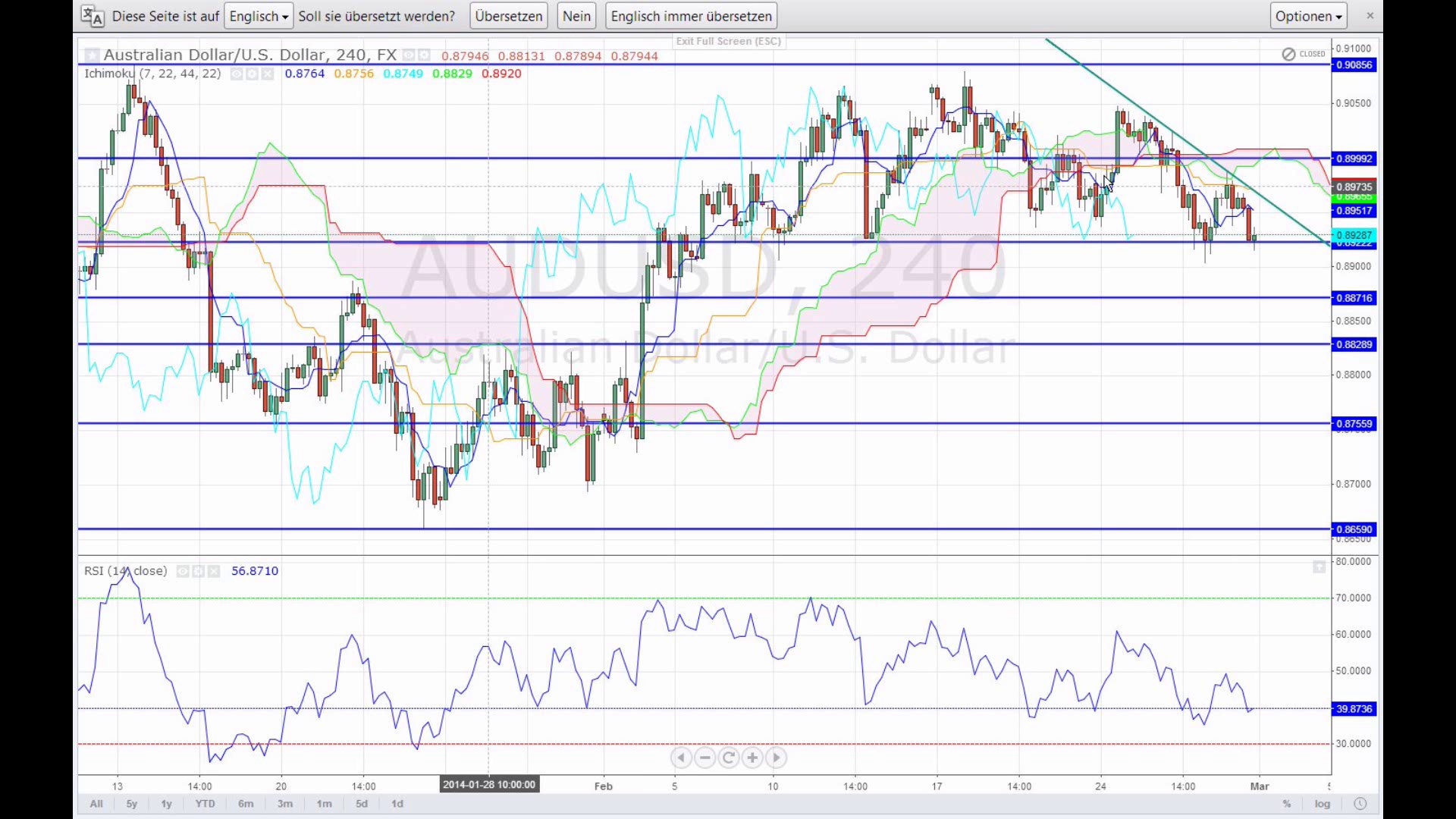Reset chart view with refresh button
This screenshot has height=819, width=1456.
[729, 758]
